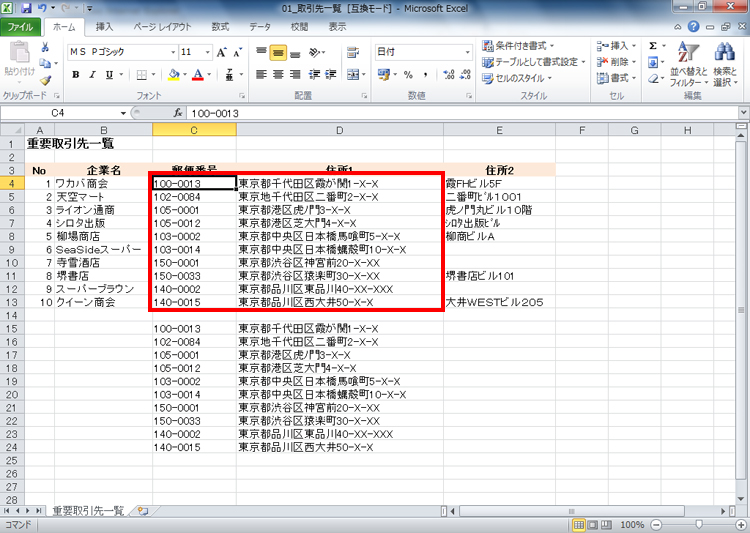Click the Borders icon
Screen dimensions: 750x533
pos(142,75)
